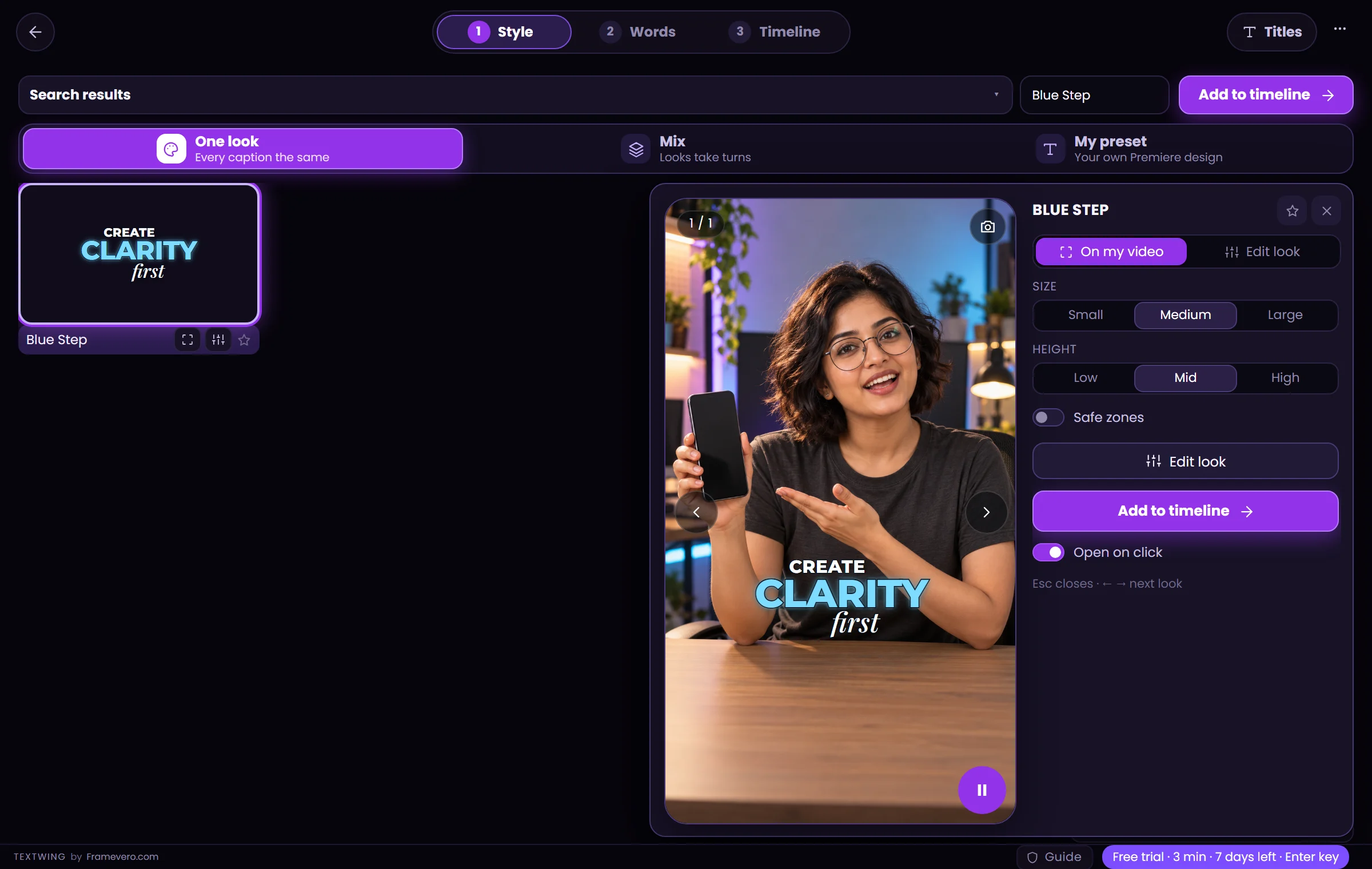Open the three-dot more options menu
This screenshot has height=869, width=1372.
1339,29
